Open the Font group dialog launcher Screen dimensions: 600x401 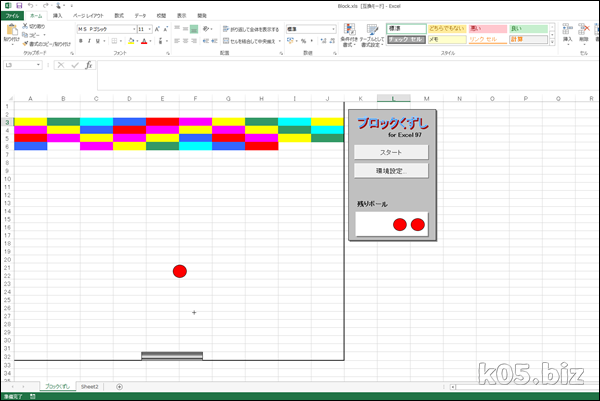(x=168, y=53)
